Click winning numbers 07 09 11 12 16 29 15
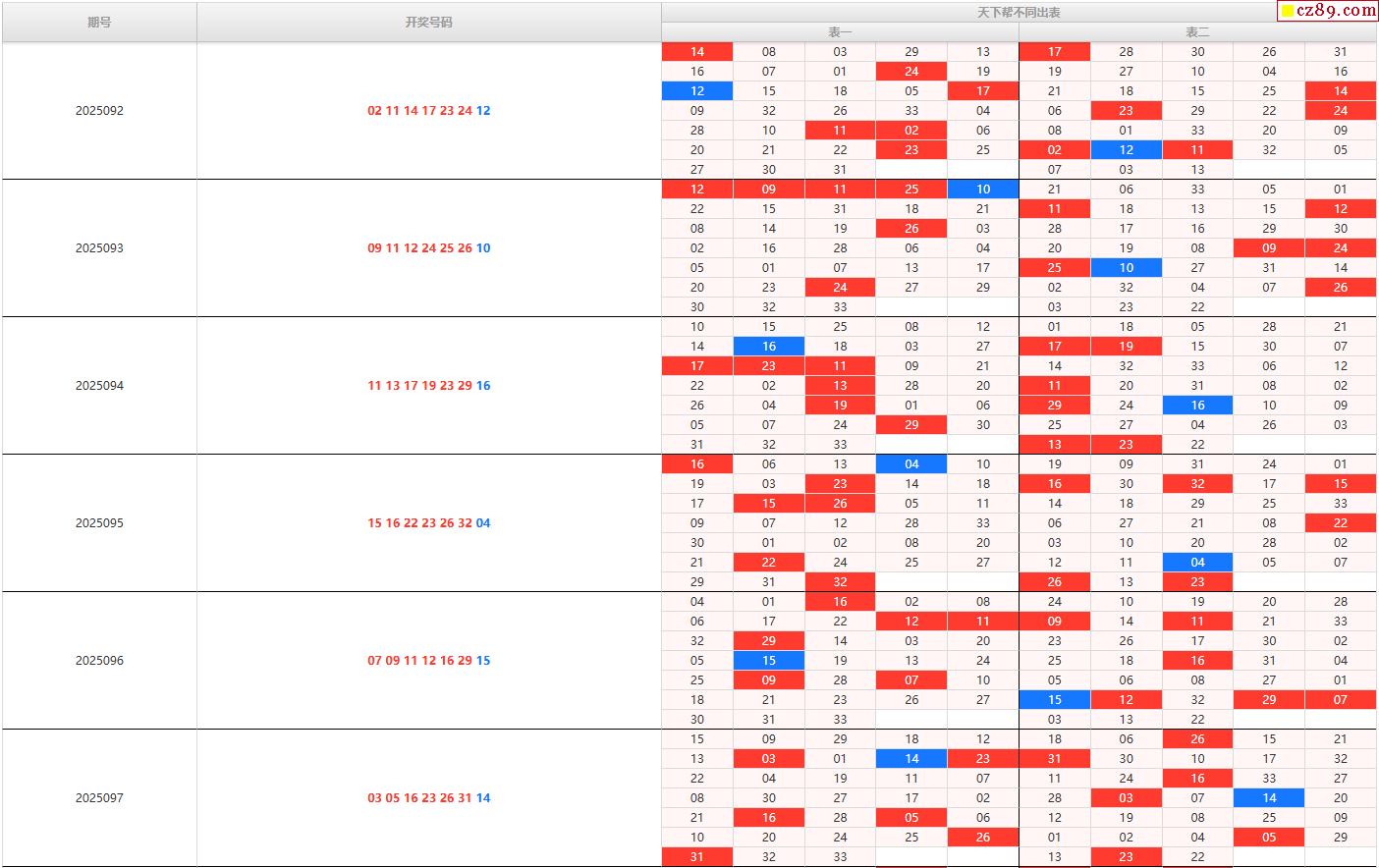This screenshot has height=868, width=1379. point(429,661)
